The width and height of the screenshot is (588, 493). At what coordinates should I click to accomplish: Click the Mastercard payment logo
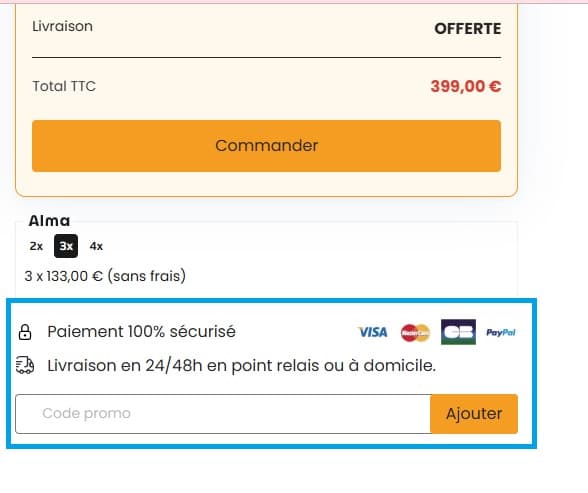415,333
